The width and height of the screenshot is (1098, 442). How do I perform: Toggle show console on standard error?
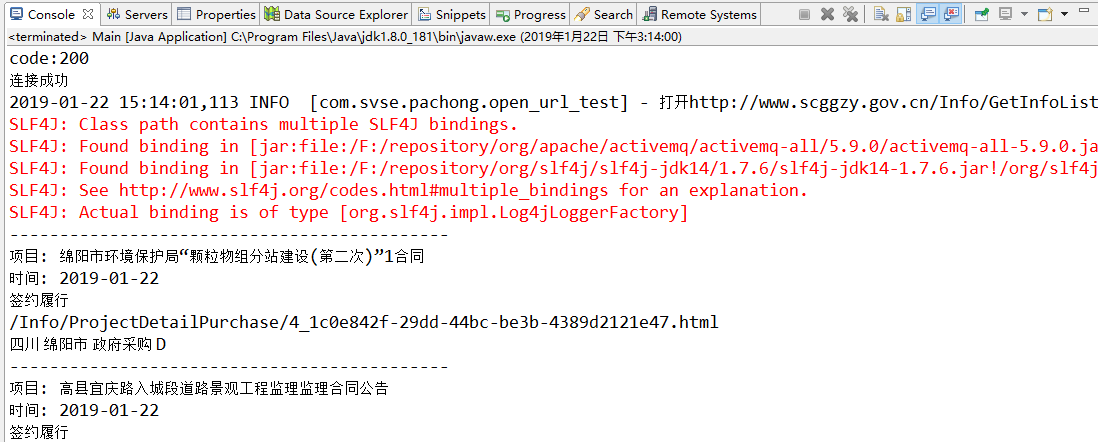(x=951, y=14)
